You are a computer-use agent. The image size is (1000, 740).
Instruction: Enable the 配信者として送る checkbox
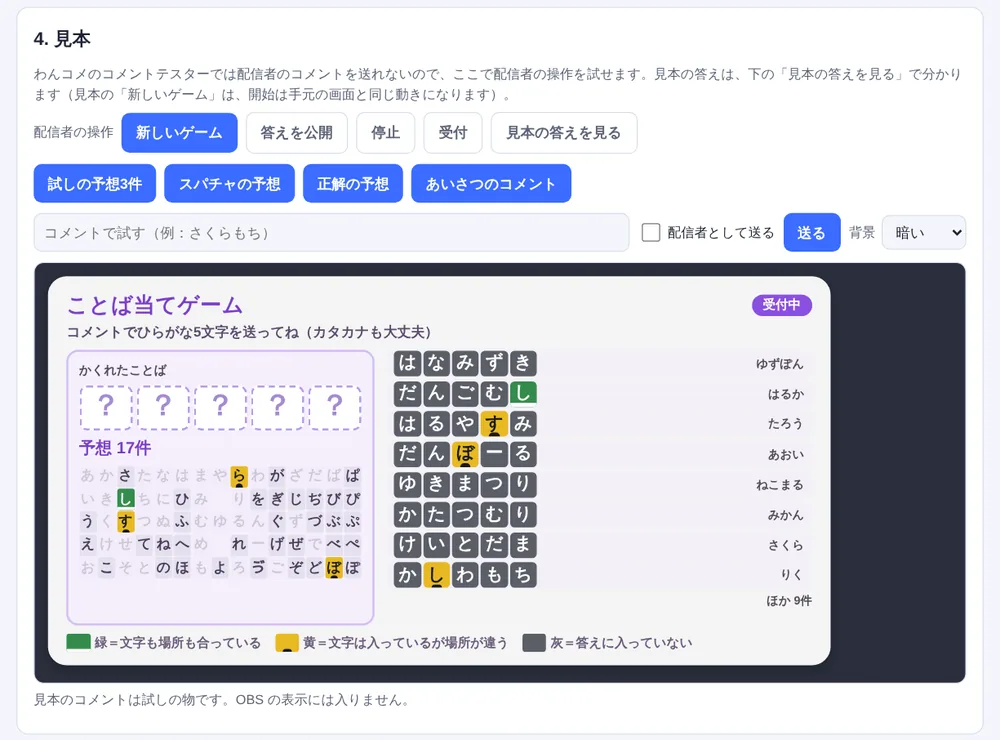coord(651,232)
